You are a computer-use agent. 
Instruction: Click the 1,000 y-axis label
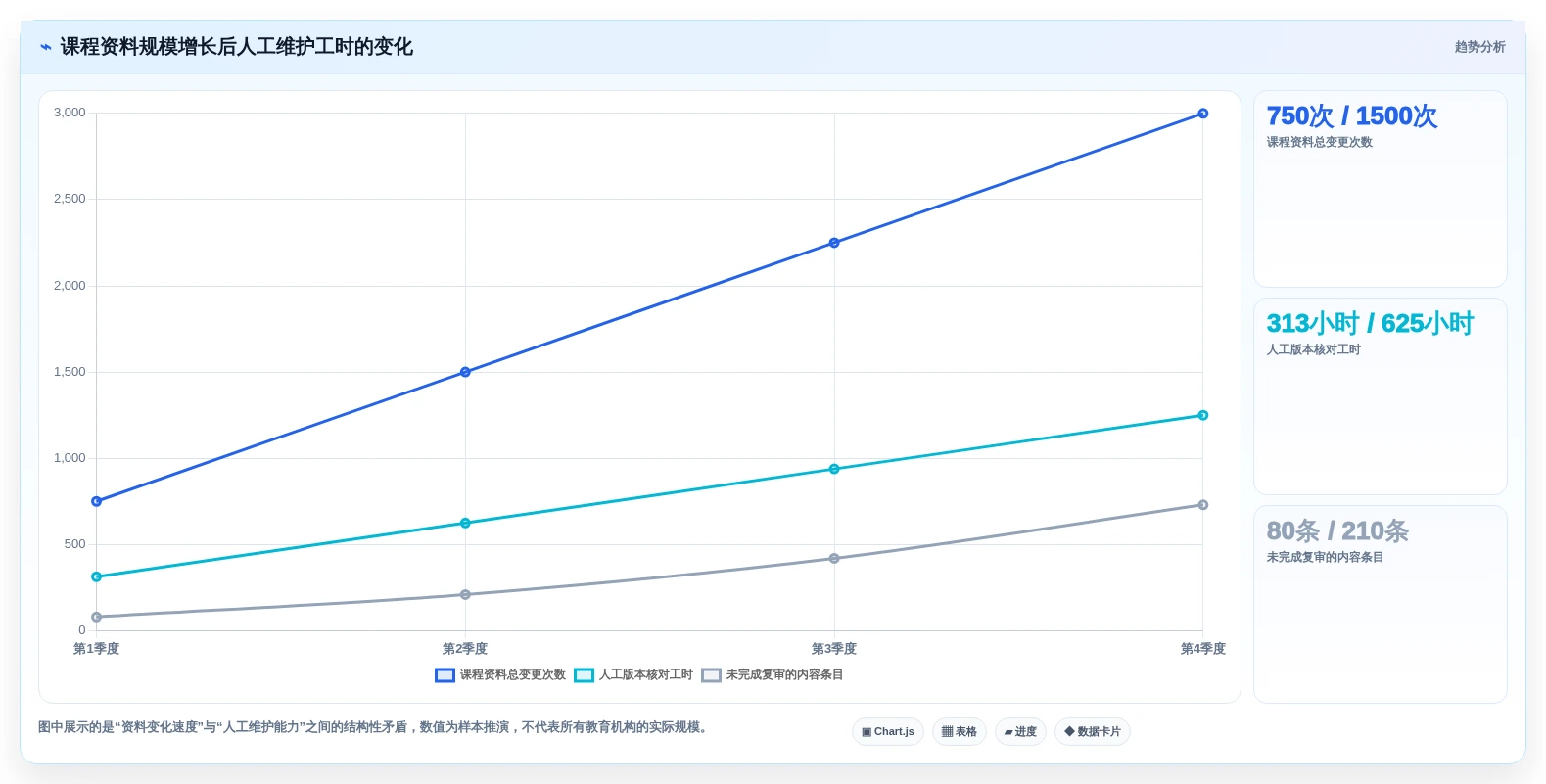click(x=70, y=458)
